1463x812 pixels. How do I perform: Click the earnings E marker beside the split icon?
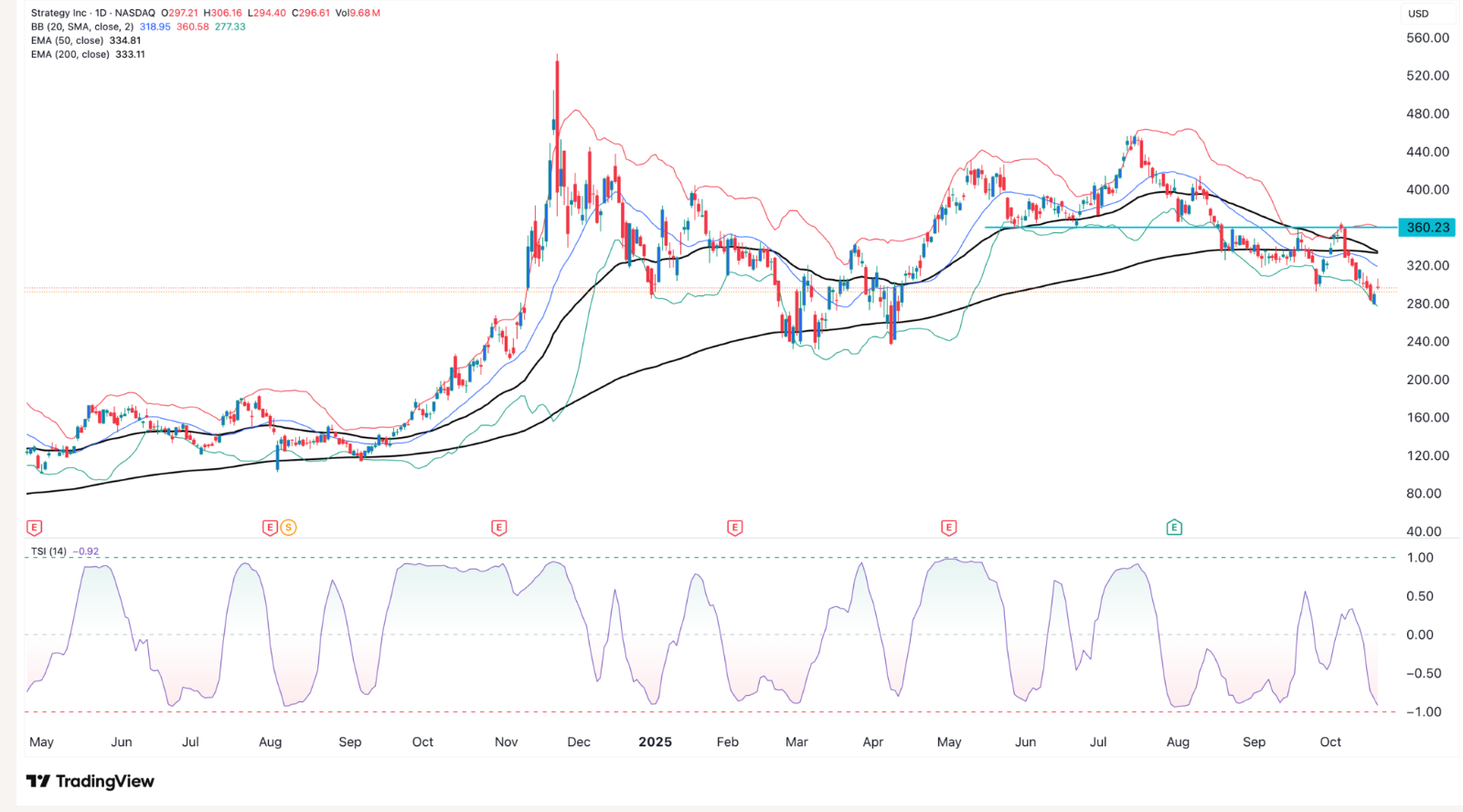pos(269,528)
